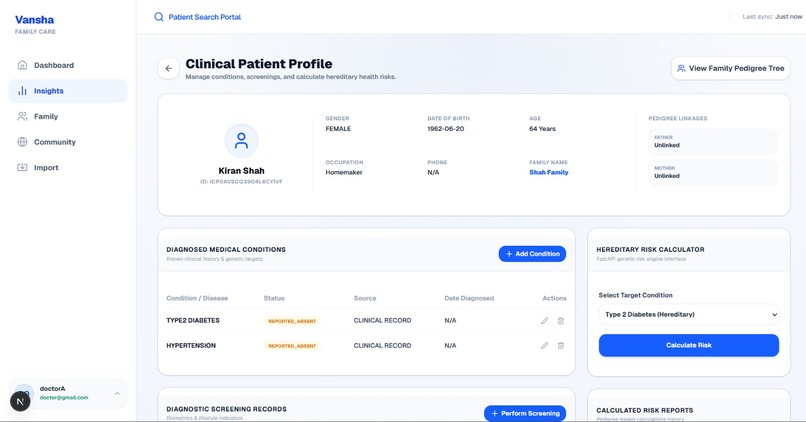This screenshot has height=422, width=806.
Task: Click the Source column header
Action: click(365, 298)
